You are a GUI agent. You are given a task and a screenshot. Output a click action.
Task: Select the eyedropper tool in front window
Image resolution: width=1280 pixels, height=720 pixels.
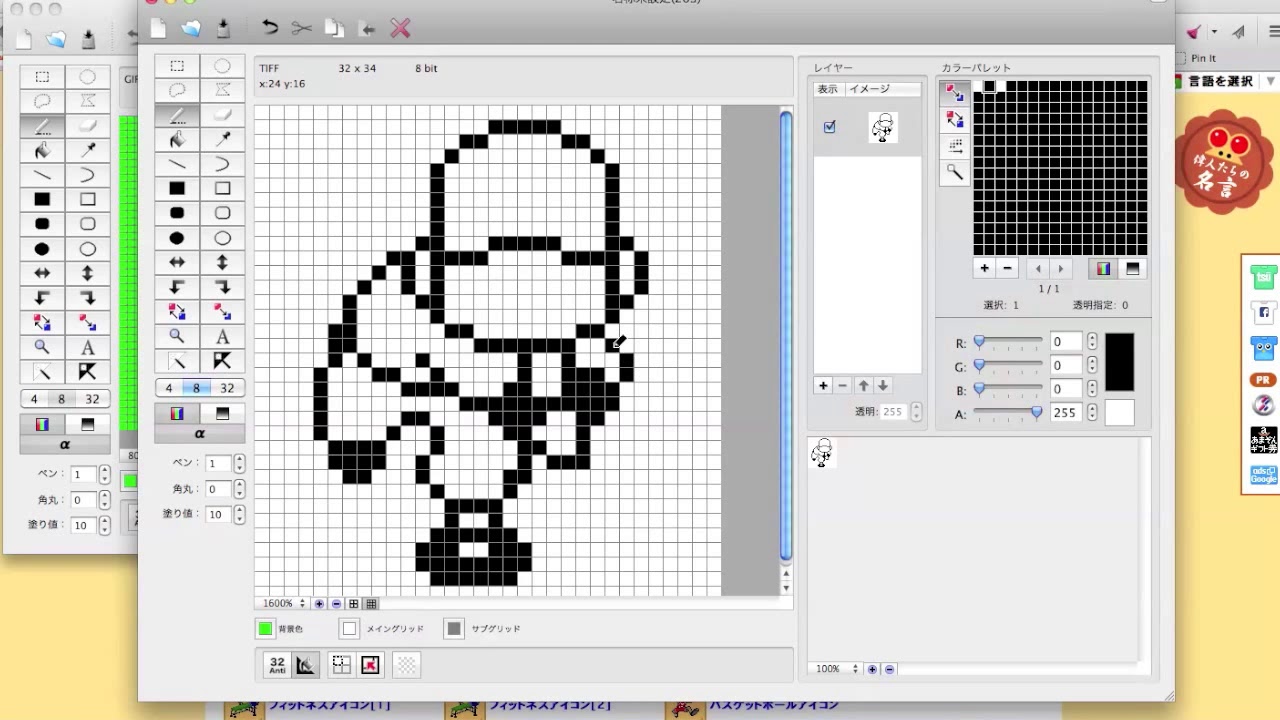coord(222,139)
